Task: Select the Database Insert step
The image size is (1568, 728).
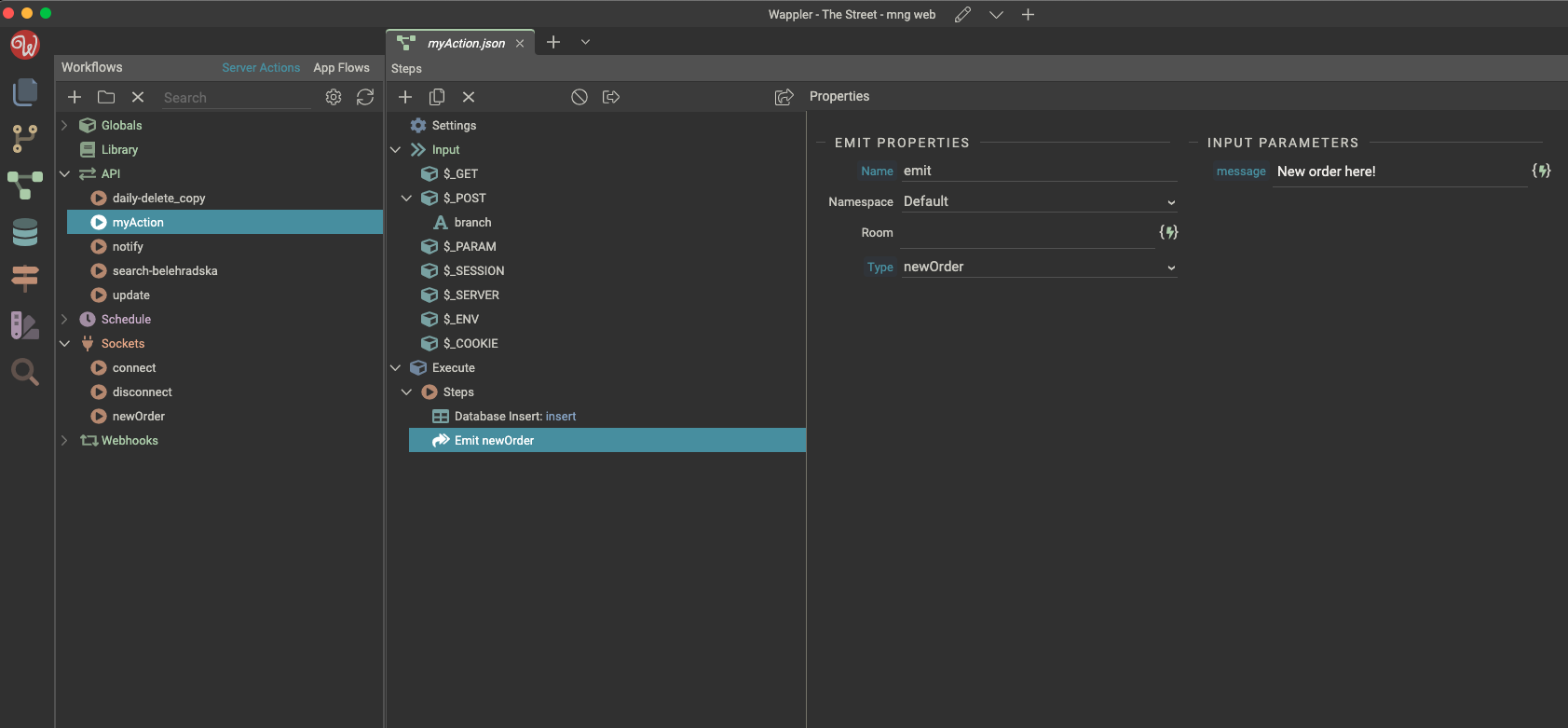Action: click(514, 417)
